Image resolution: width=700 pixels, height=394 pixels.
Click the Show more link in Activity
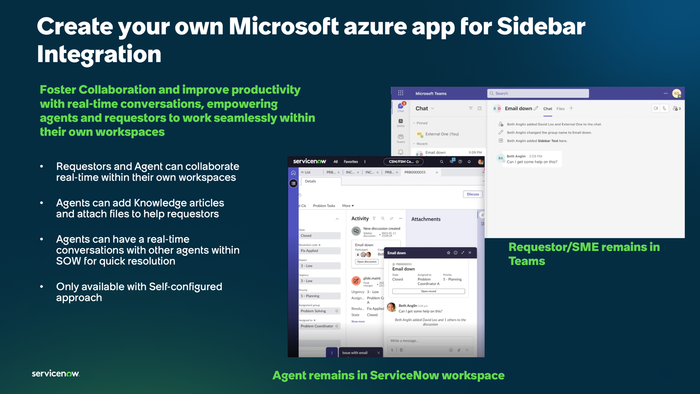[x=358, y=321]
